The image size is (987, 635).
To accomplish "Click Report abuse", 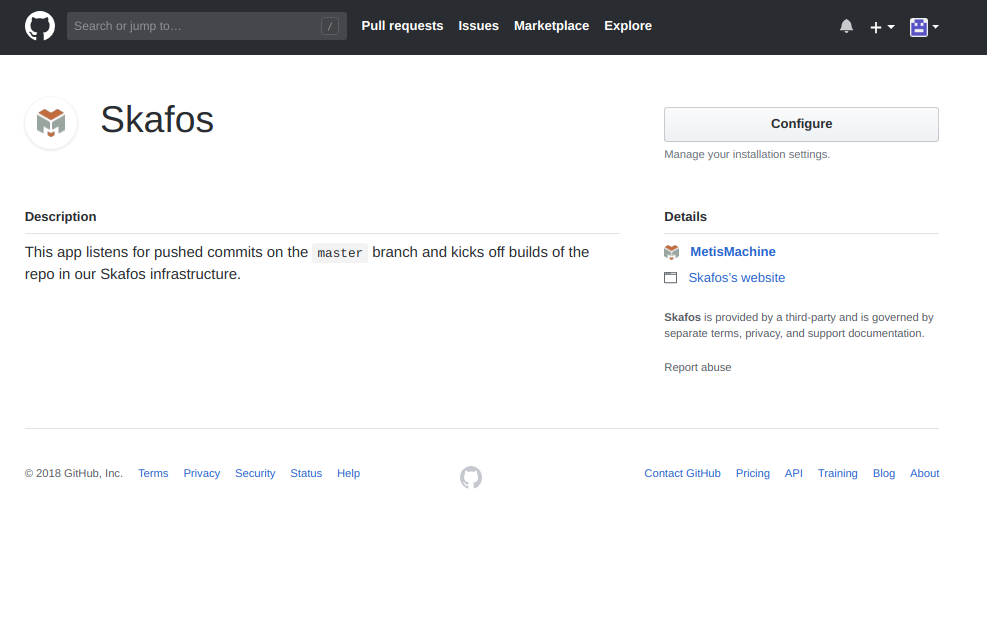I will pos(697,367).
